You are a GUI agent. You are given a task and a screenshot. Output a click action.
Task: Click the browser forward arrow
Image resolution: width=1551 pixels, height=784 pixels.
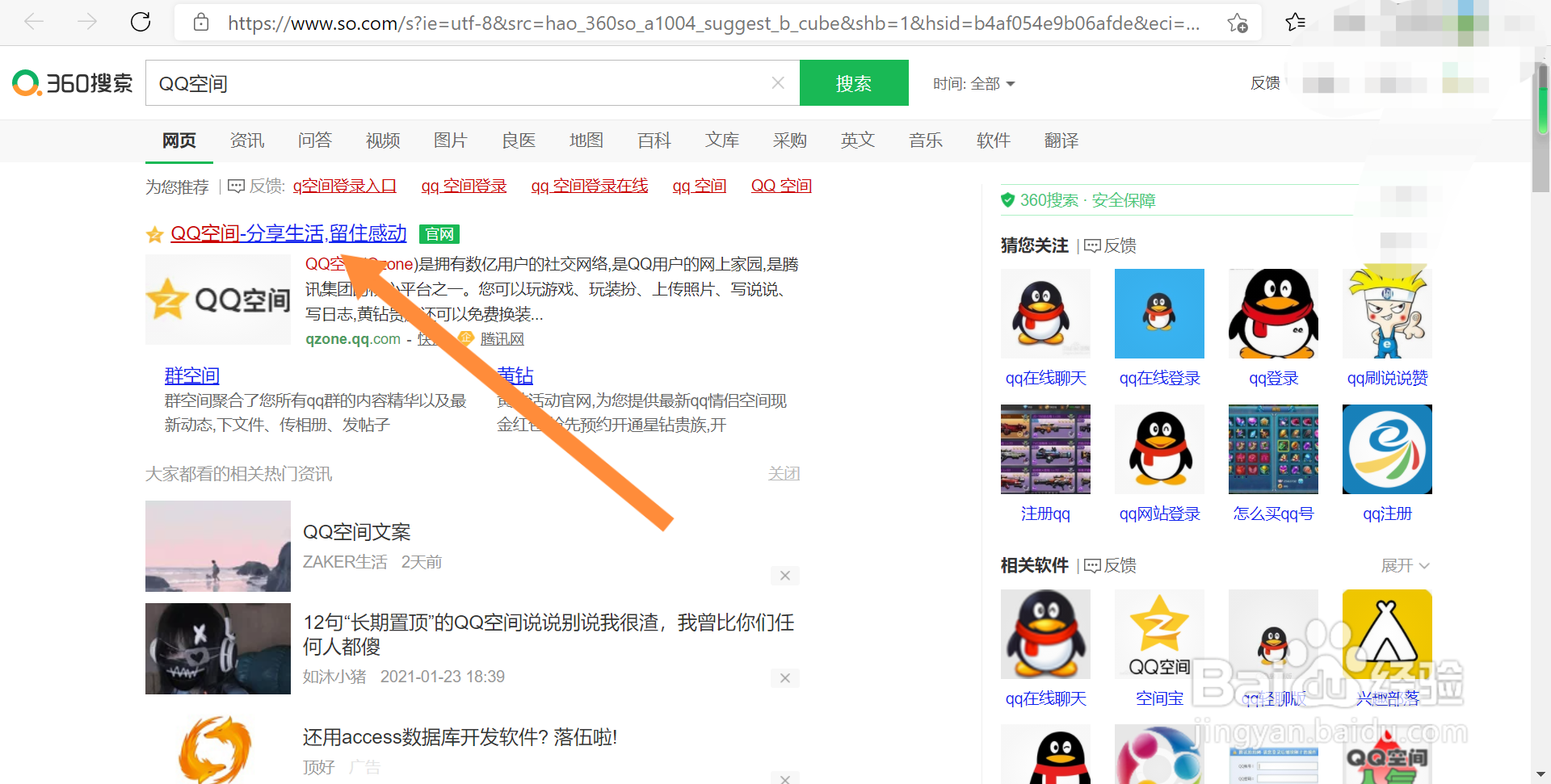pos(87,22)
